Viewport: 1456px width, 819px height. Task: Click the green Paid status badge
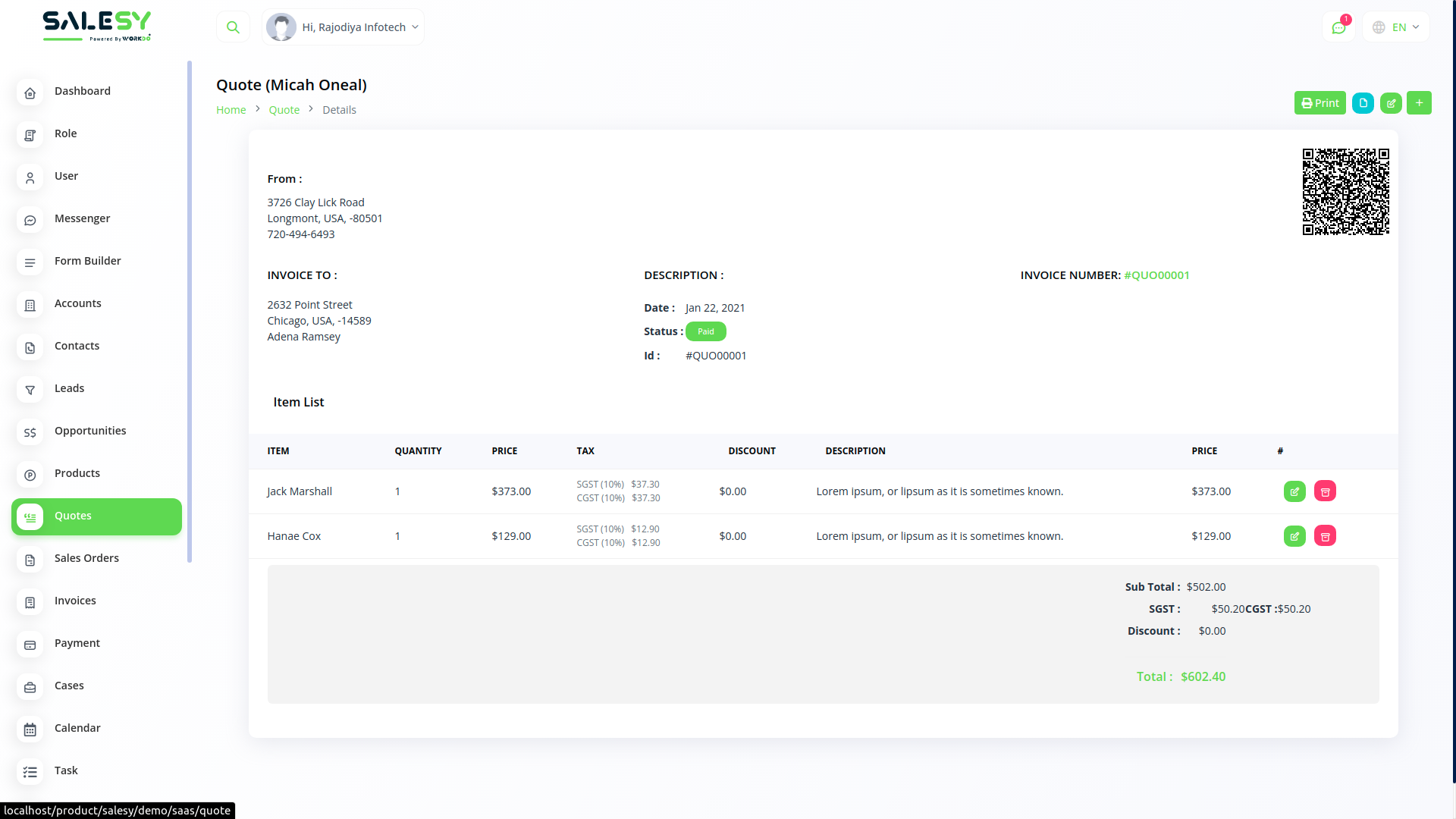click(x=705, y=331)
